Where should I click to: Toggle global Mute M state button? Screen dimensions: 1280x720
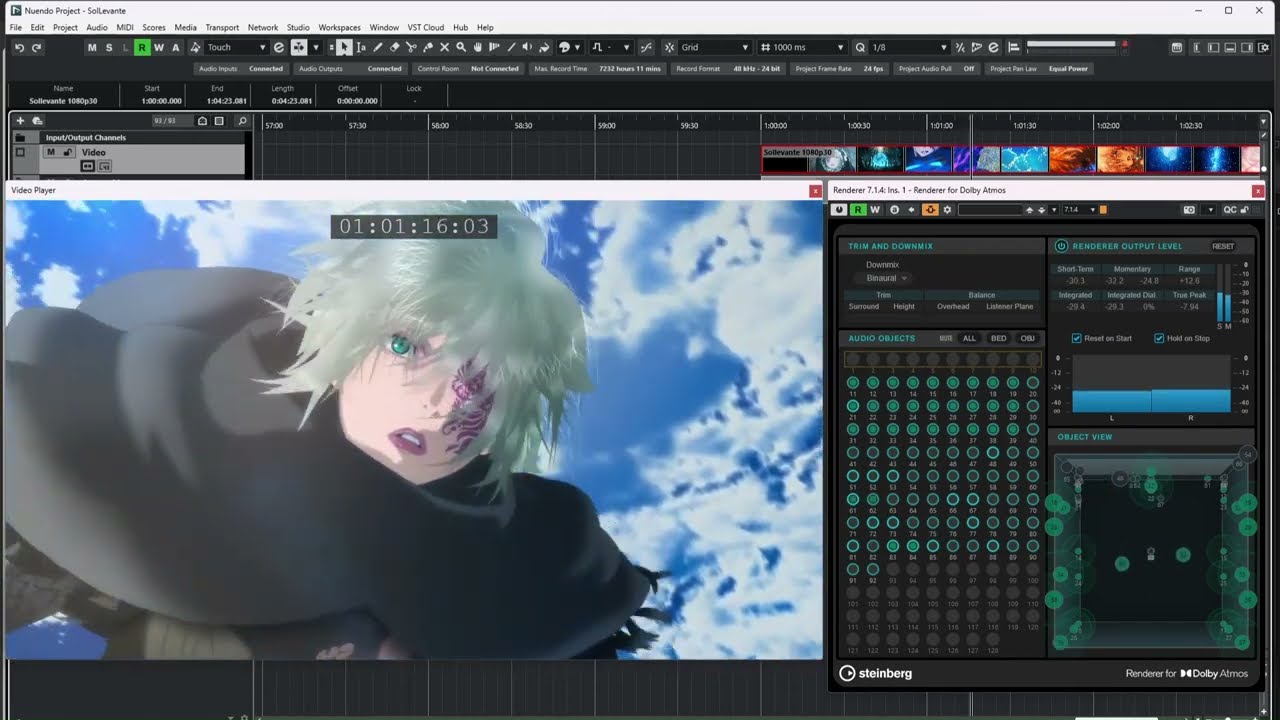click(92, 47)
